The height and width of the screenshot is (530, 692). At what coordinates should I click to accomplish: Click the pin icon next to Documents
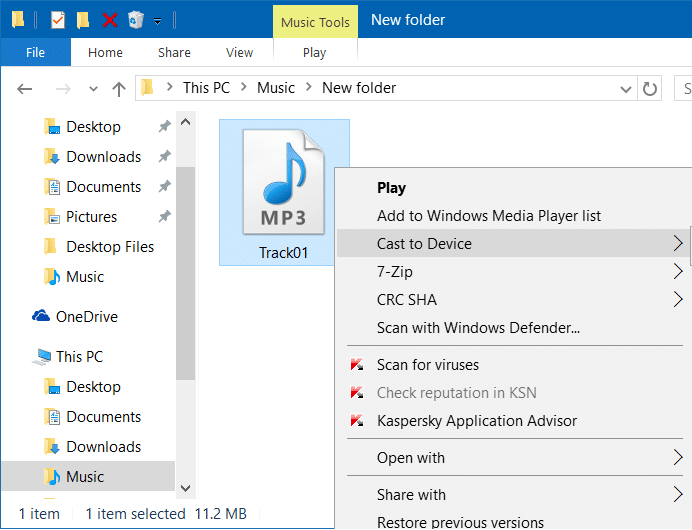[165, 186]
